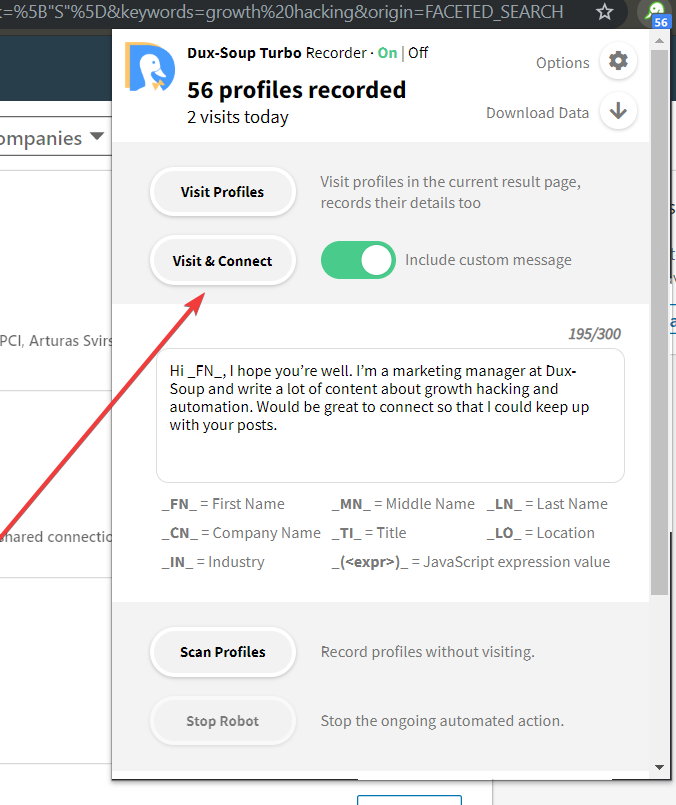676x805 pixels.
Task: Click the Dux-Soup extension icon with badge 56
Action: pos(657,13)
